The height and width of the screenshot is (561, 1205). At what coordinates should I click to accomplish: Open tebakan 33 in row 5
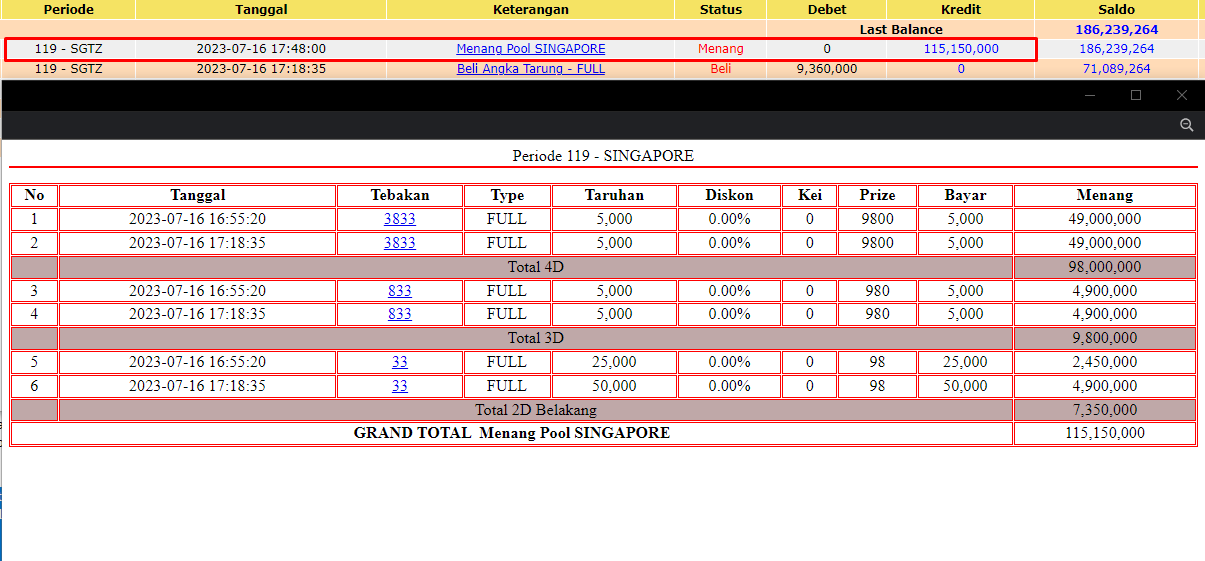400,362
